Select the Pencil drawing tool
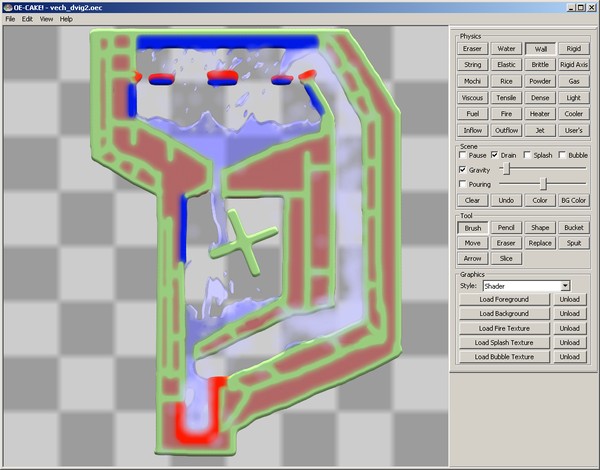This screenshot has width=600, height=470. 507,228
